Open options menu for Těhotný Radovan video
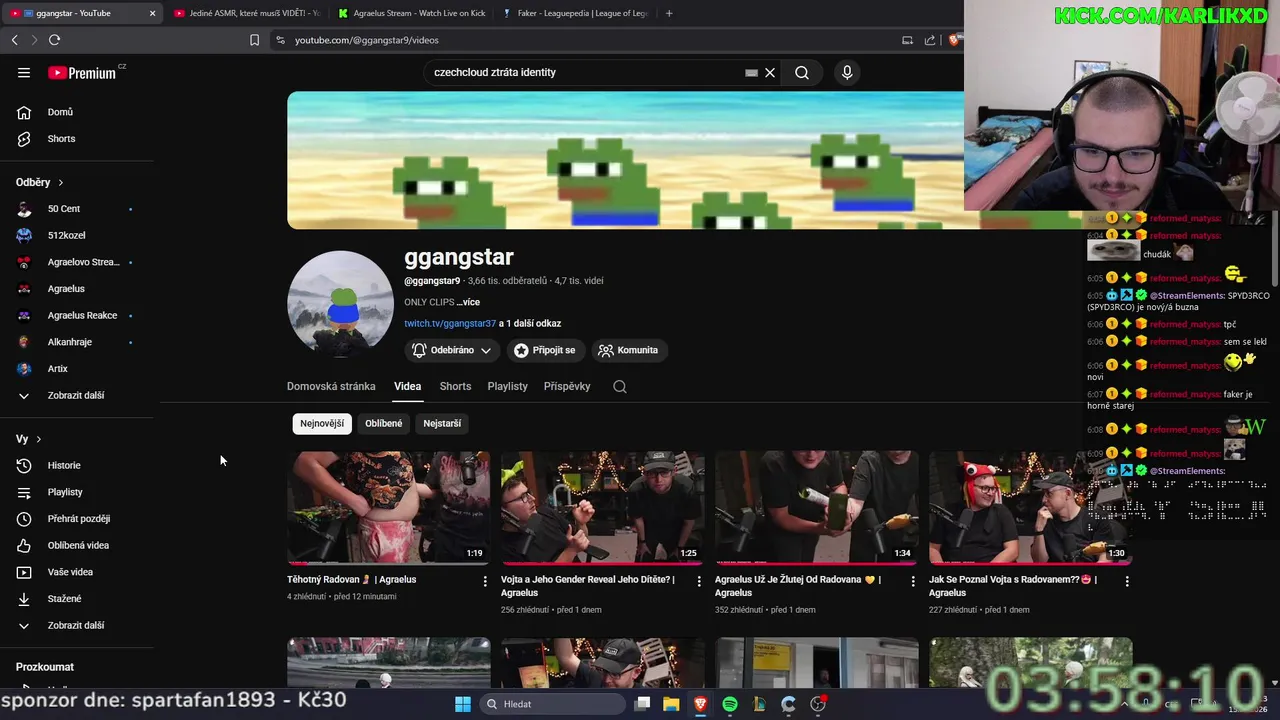The width and height of the screenshot is (1280, 720). click(x=485, y=581)
